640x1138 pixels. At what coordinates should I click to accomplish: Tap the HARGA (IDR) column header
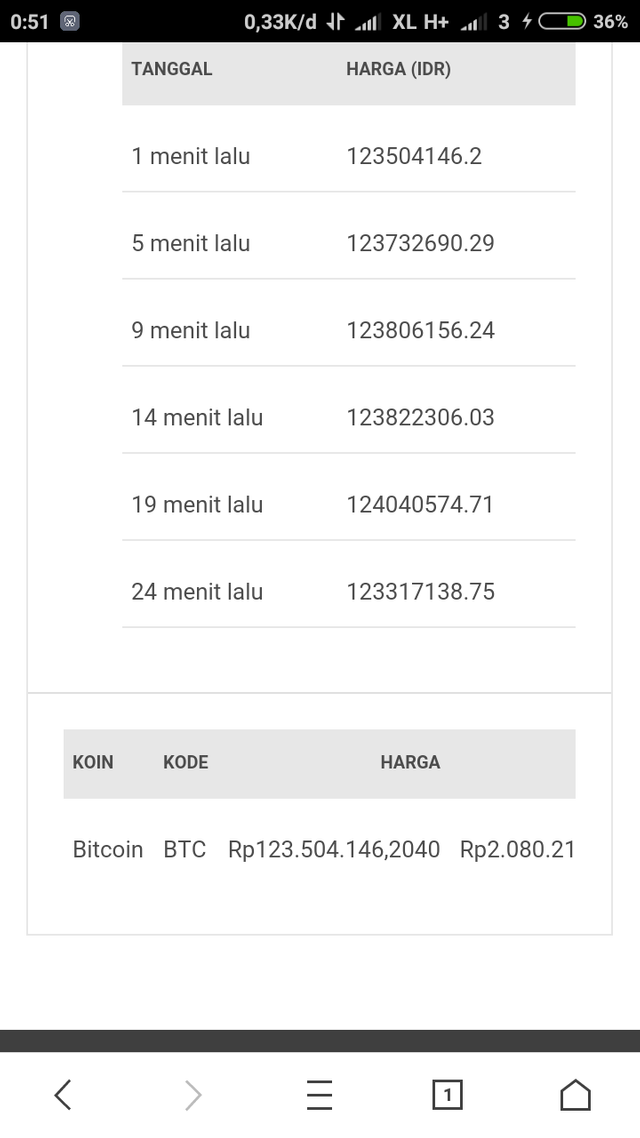pos(398,69)
